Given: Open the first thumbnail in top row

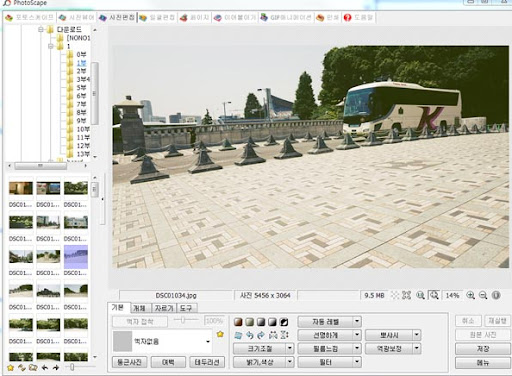Looking at the screenshot, I should 21,189.
